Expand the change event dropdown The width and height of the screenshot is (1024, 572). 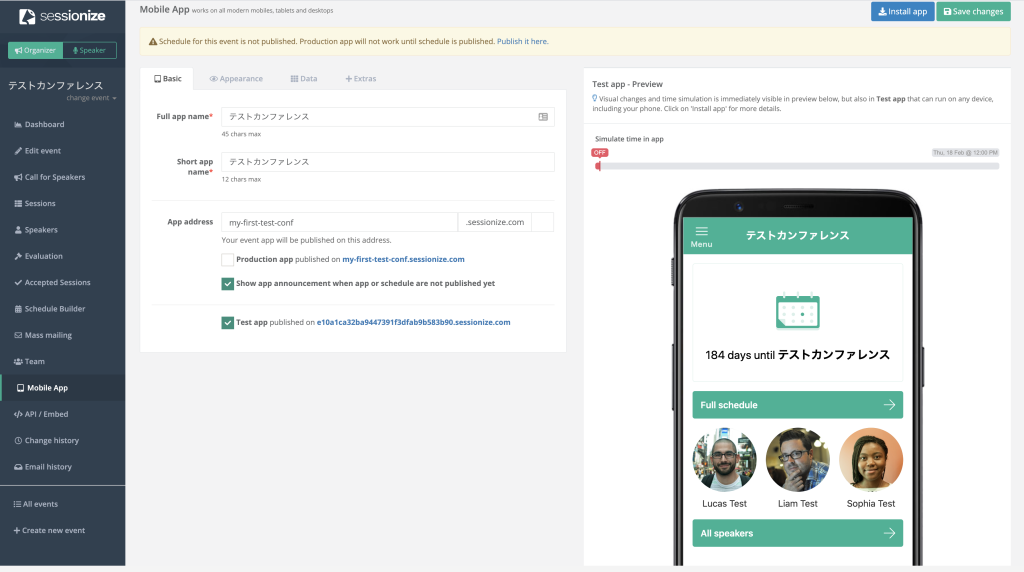point(92,98)
